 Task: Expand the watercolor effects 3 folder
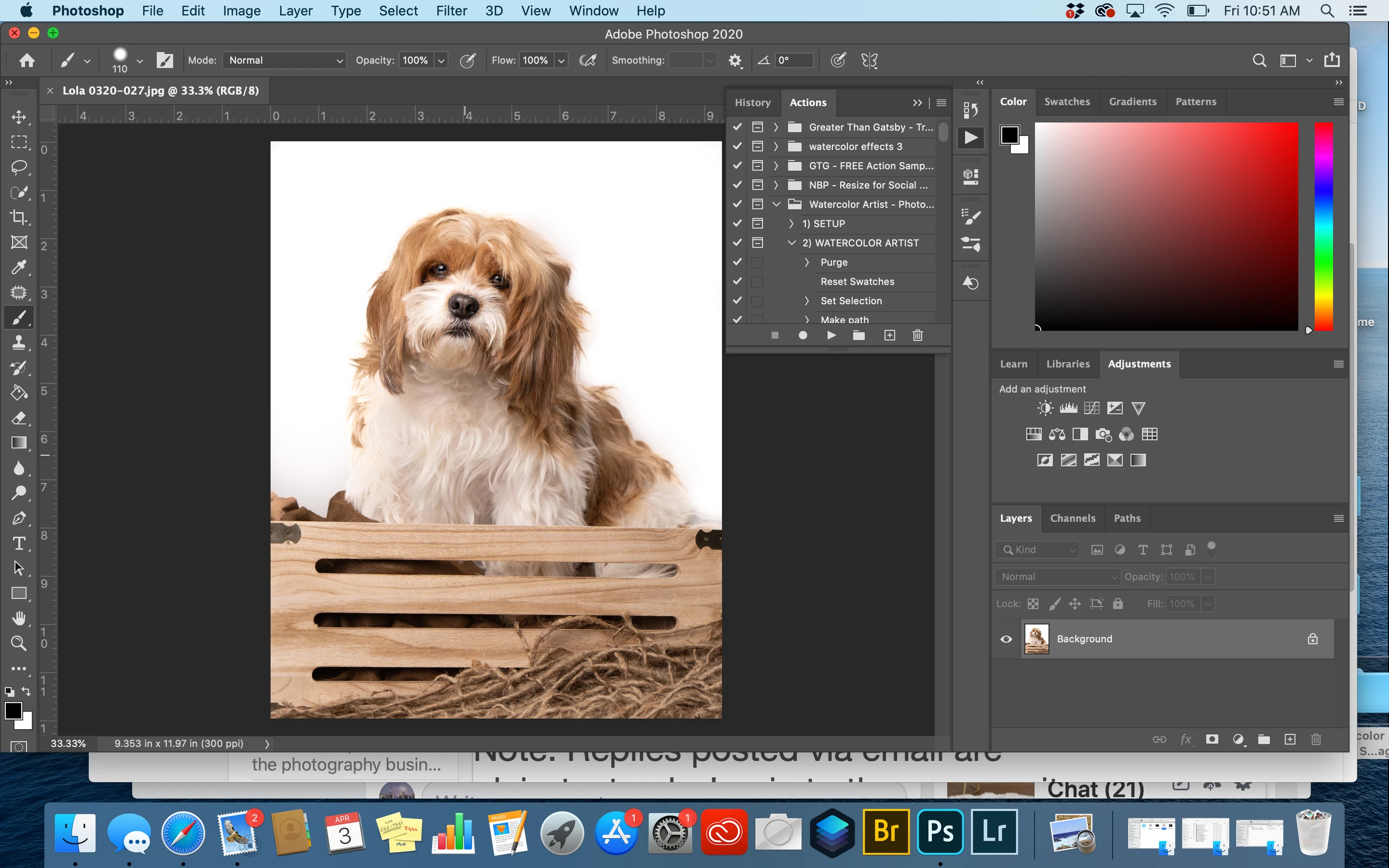[776, 147]
